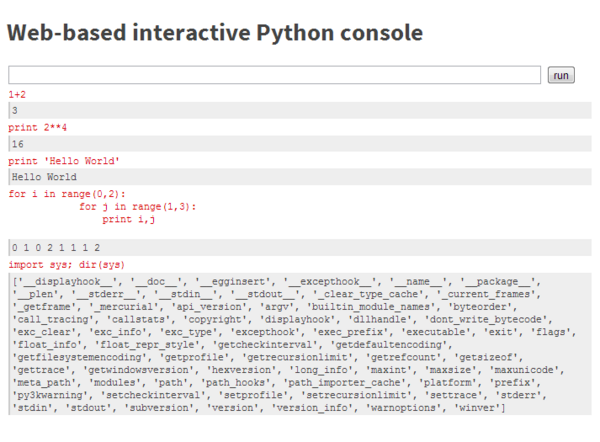Click the run button
Image resolution: width=600 pixels, height=442 pixels.
pos(561,75)
